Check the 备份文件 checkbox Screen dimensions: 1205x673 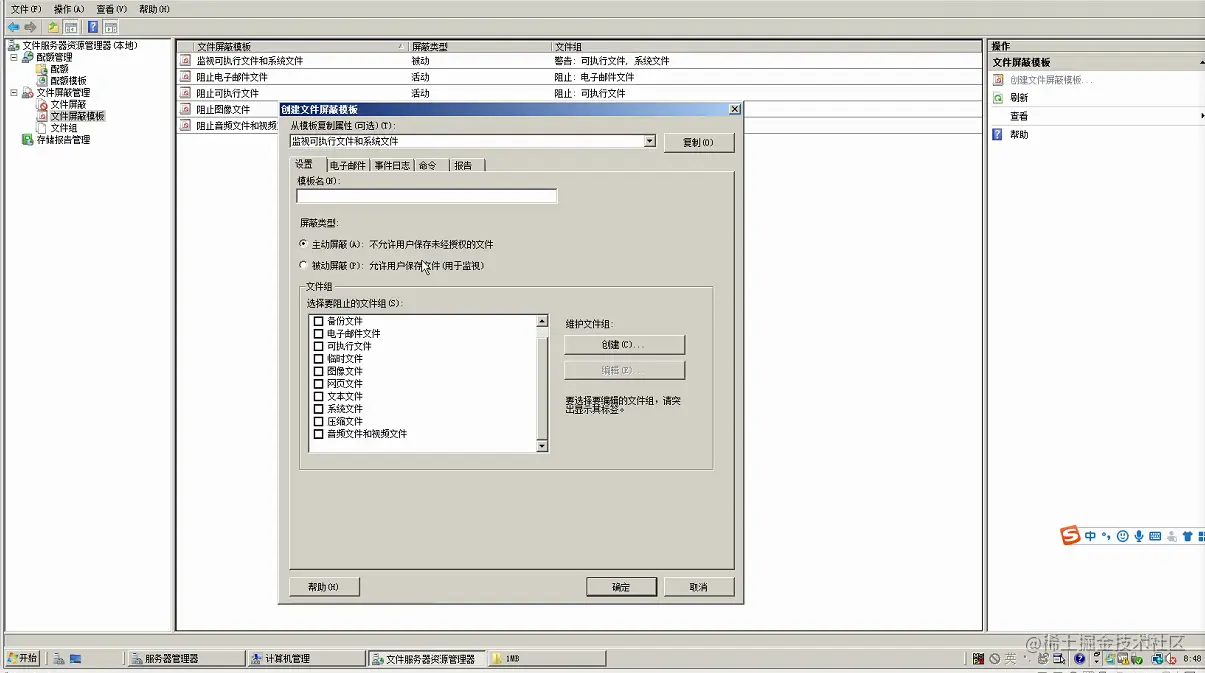[x=319, y=321]
